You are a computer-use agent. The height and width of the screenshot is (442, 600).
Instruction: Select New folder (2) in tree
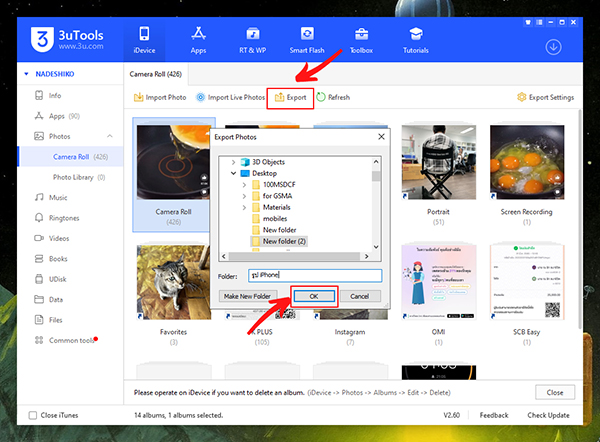[x=284, y=241]
